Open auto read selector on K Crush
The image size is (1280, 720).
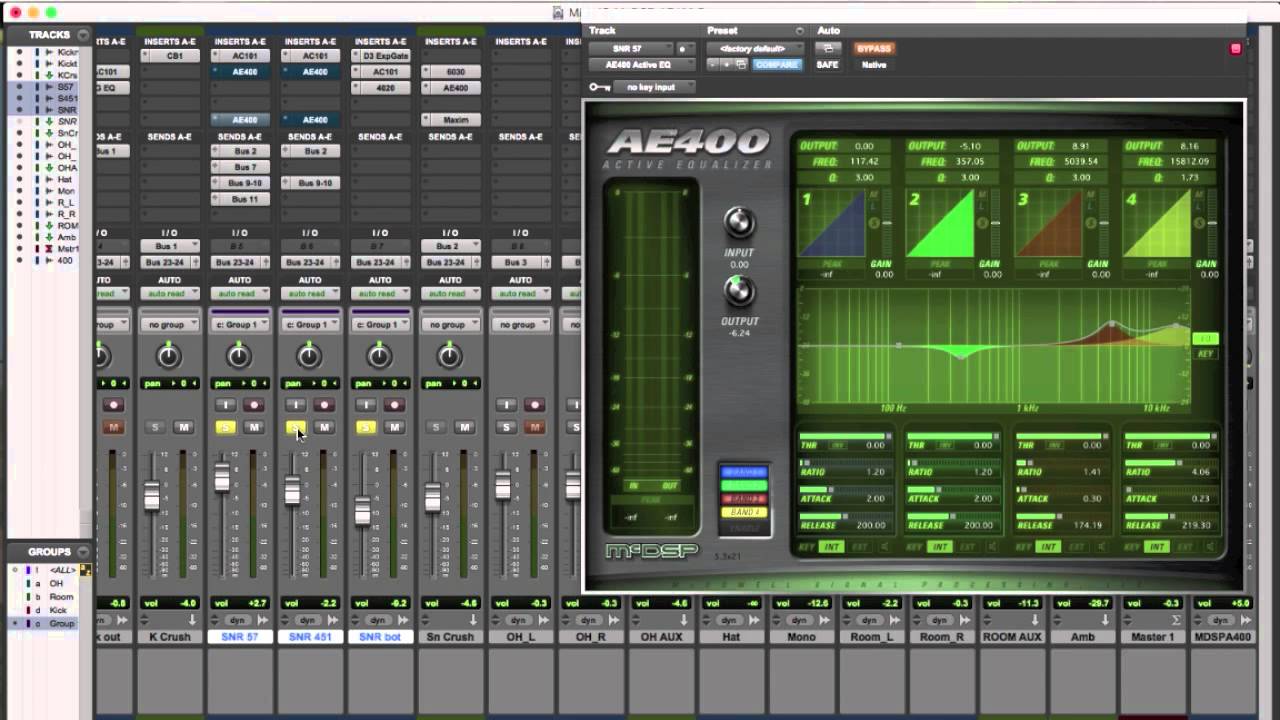(169, 293)
